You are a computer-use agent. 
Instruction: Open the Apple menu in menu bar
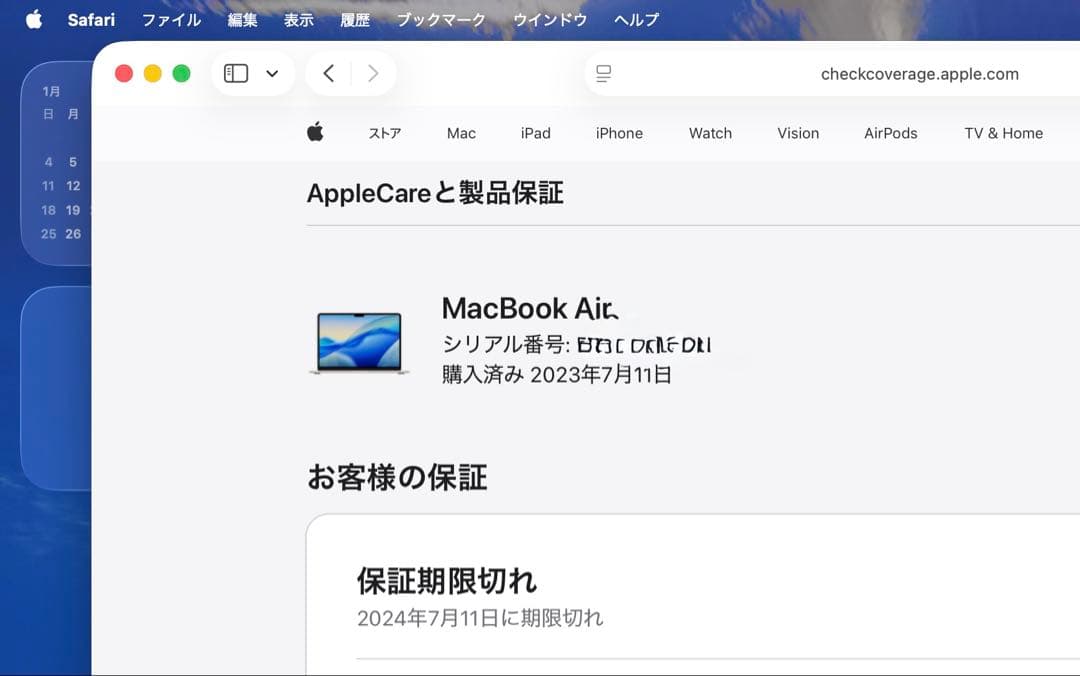(34, 20)
